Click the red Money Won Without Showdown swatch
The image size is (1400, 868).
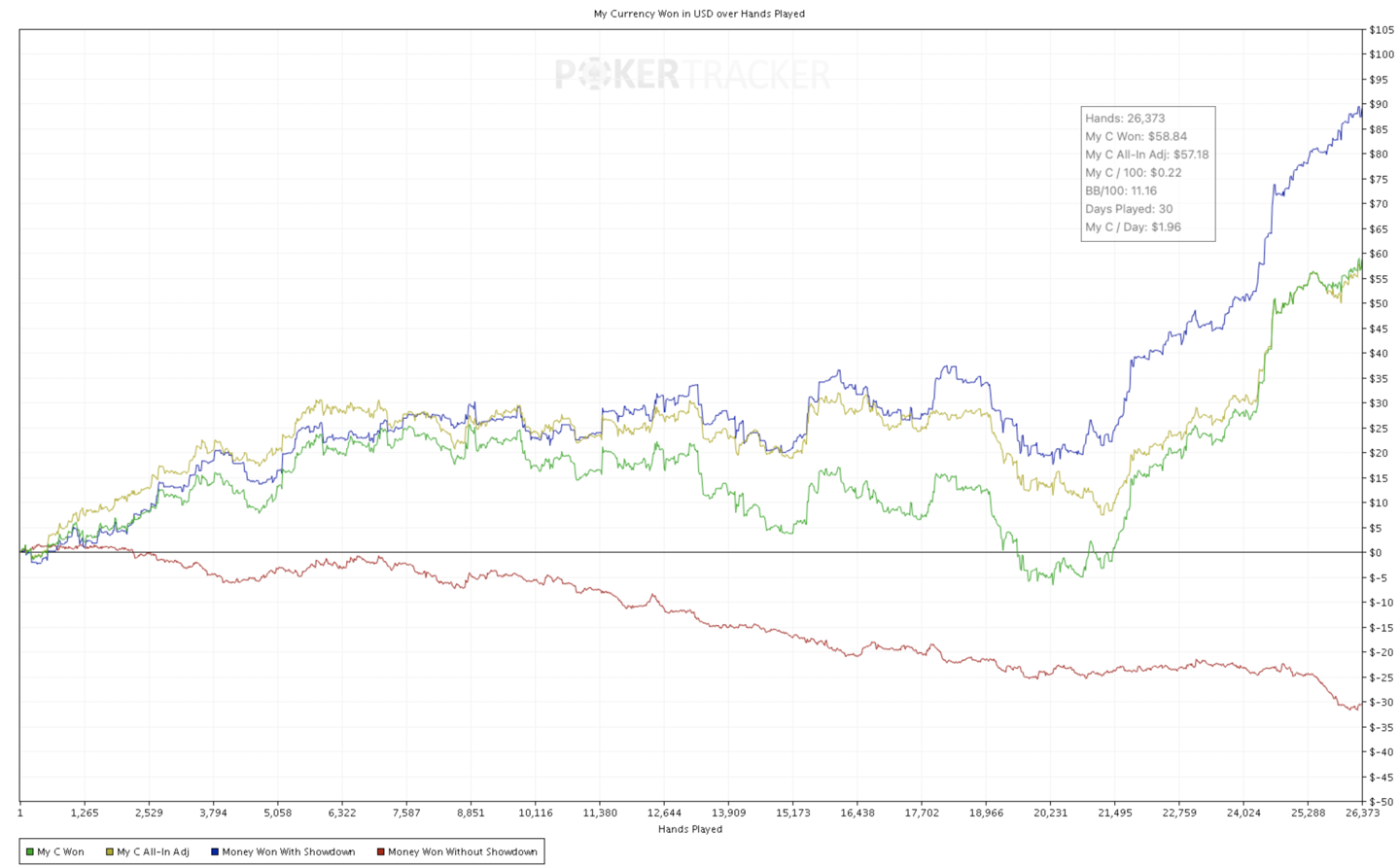(x=380, y=851)
